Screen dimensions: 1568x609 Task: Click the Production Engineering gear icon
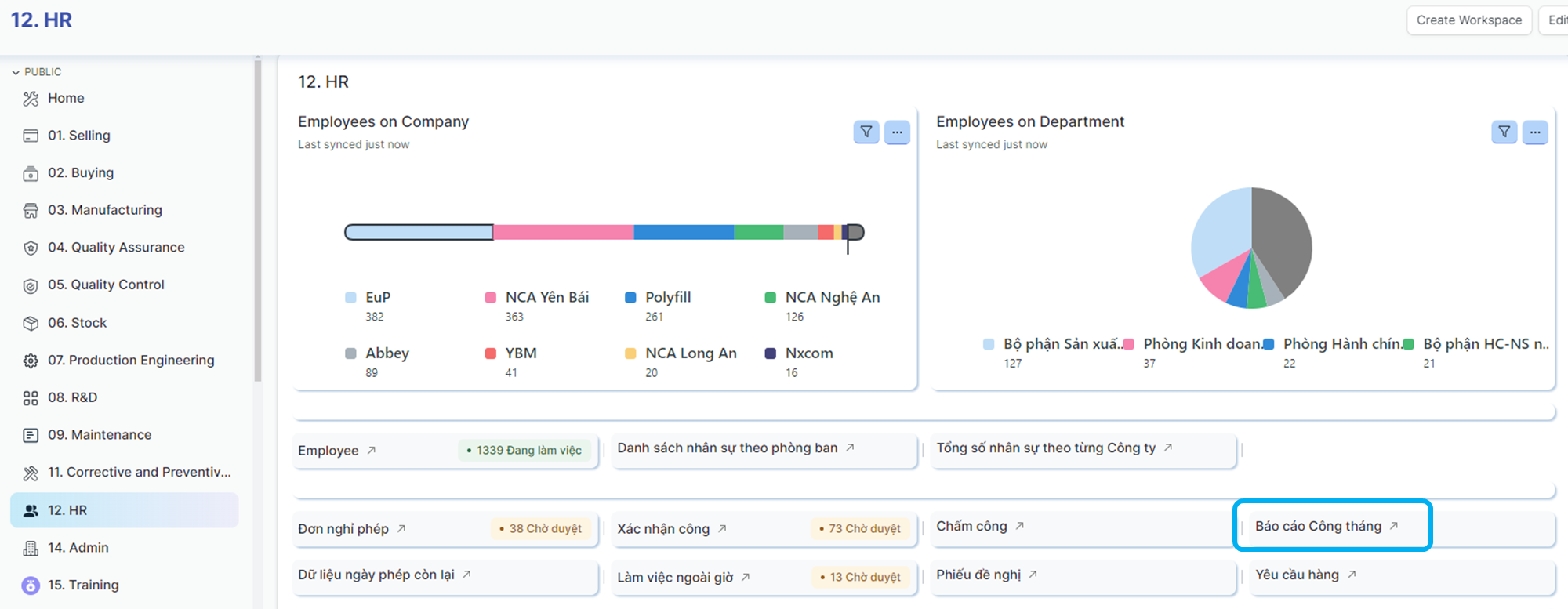[x=31, y=361]
